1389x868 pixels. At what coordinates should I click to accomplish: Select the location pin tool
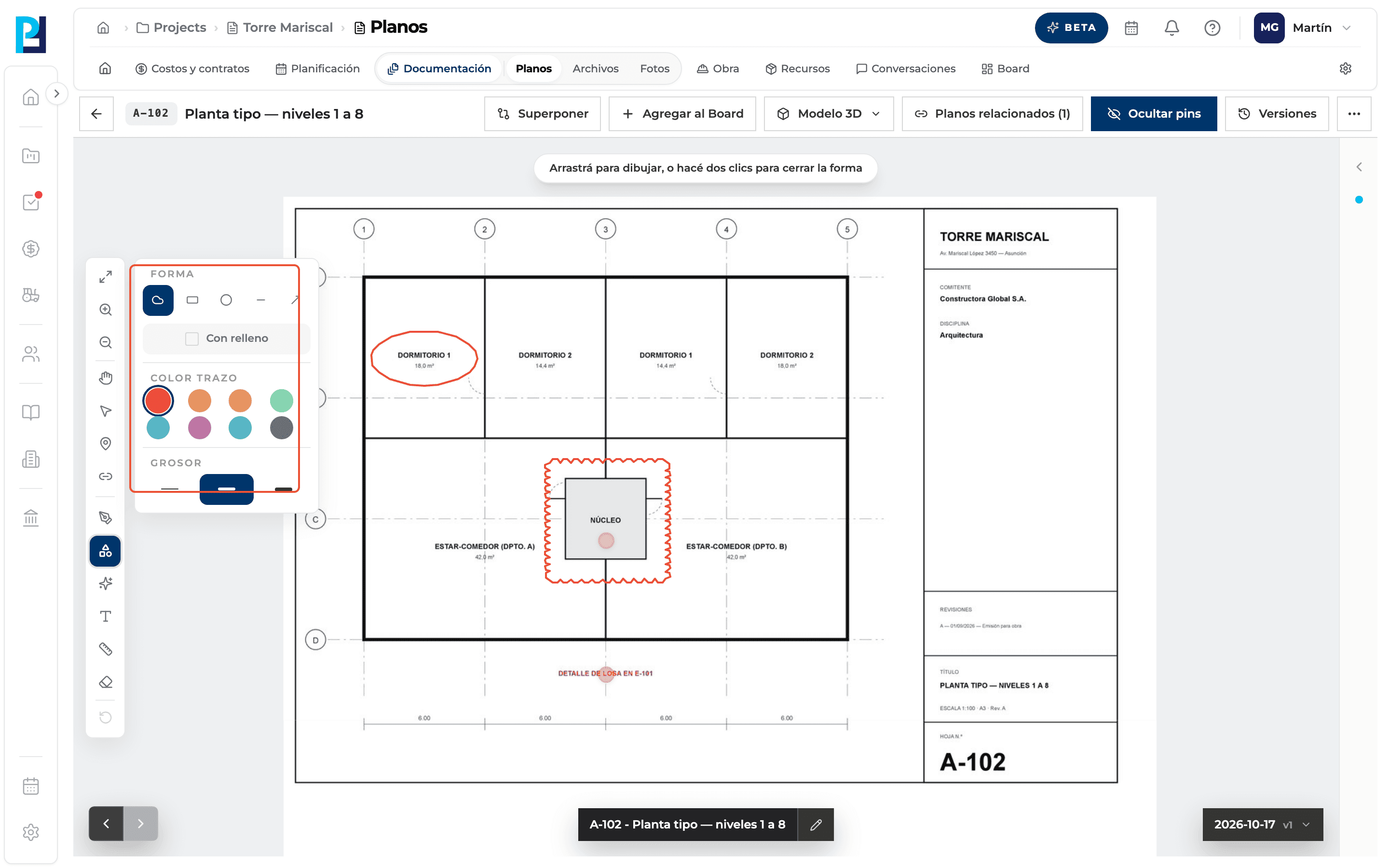click(106, 444)
